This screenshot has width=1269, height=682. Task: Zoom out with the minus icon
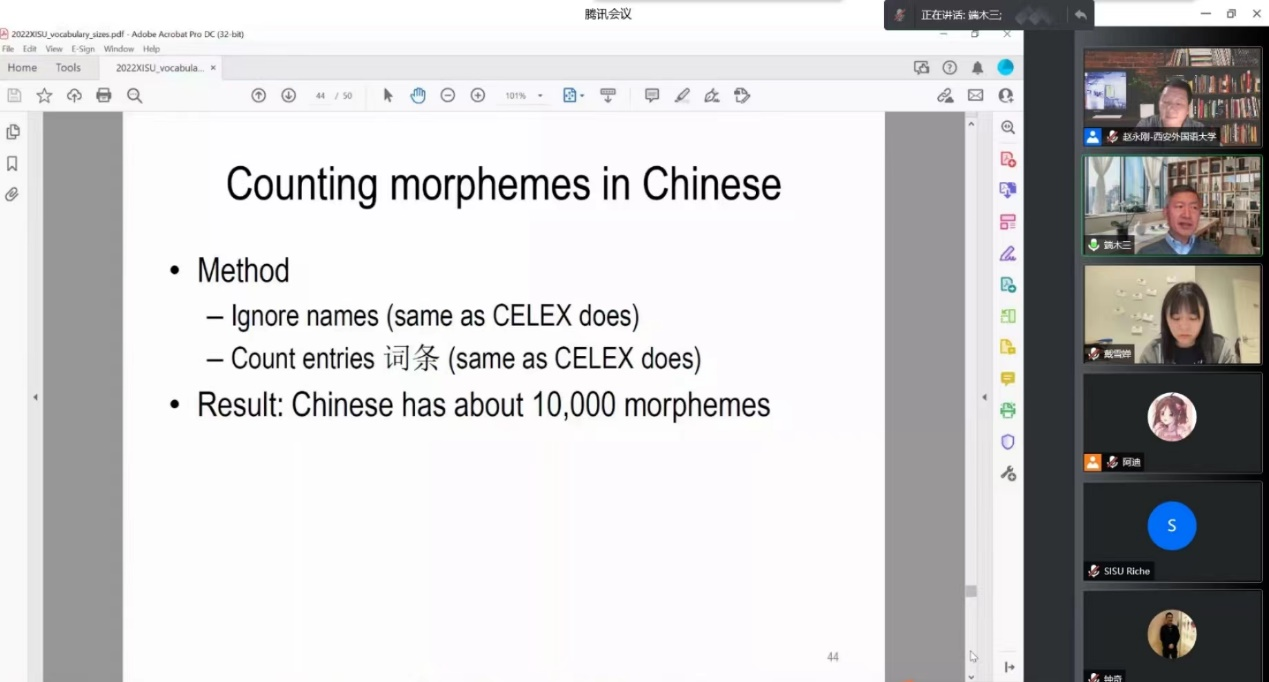[448, 96]
